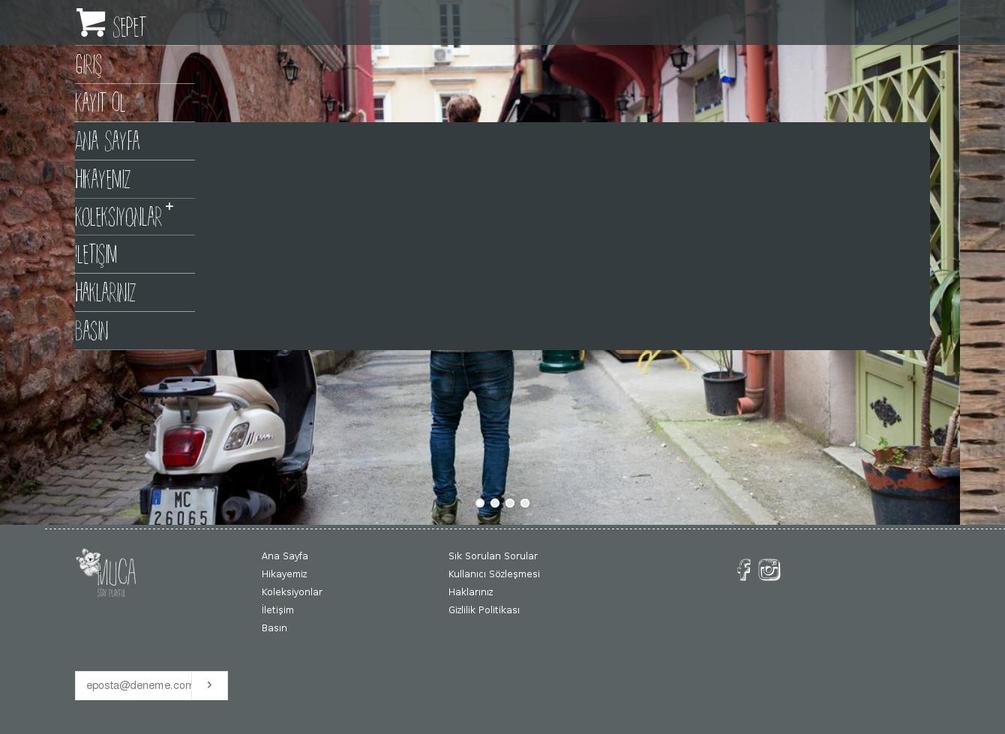Viewport: 1005px width, 734px height.
Task: Click the Muca logo in the footer
Action: tap(106, 572)
